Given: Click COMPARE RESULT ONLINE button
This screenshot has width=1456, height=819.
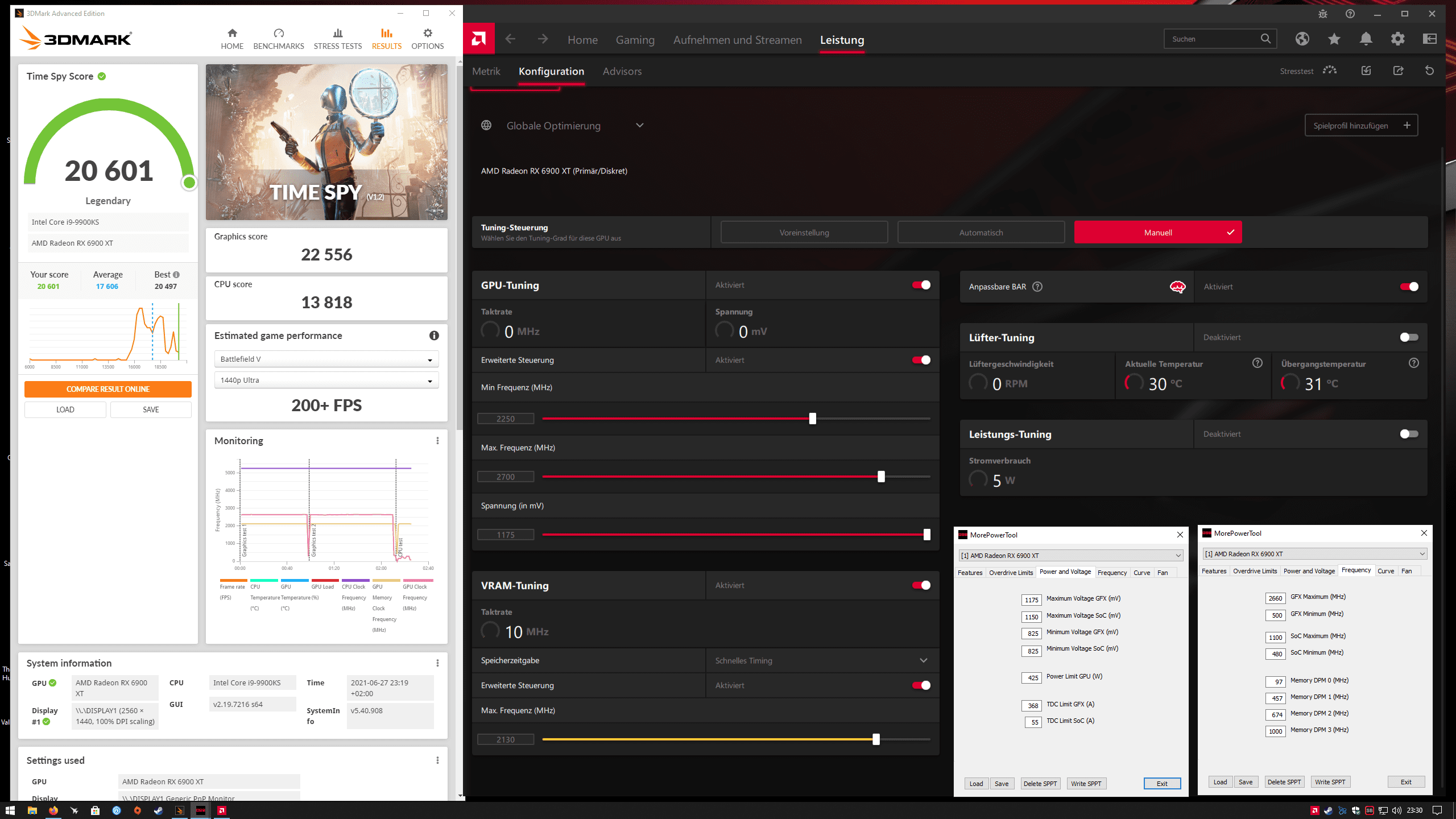Looking at the screenshot, I should (108, 389).
